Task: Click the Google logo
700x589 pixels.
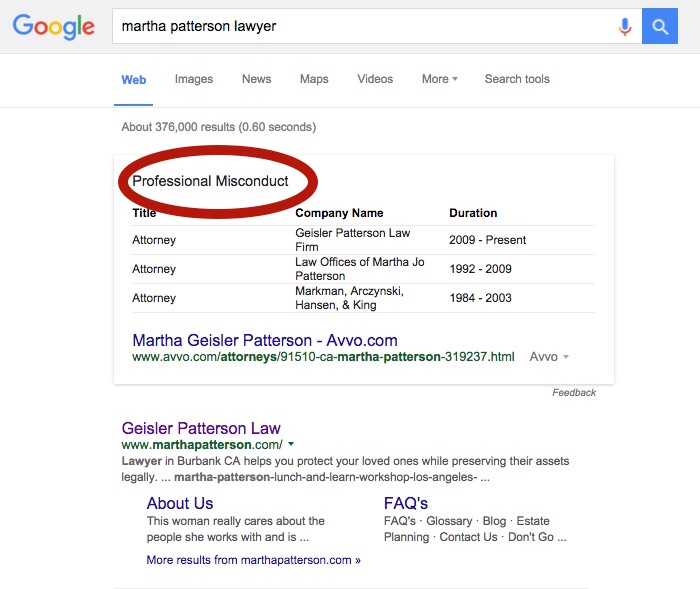Action: (54, 26)
